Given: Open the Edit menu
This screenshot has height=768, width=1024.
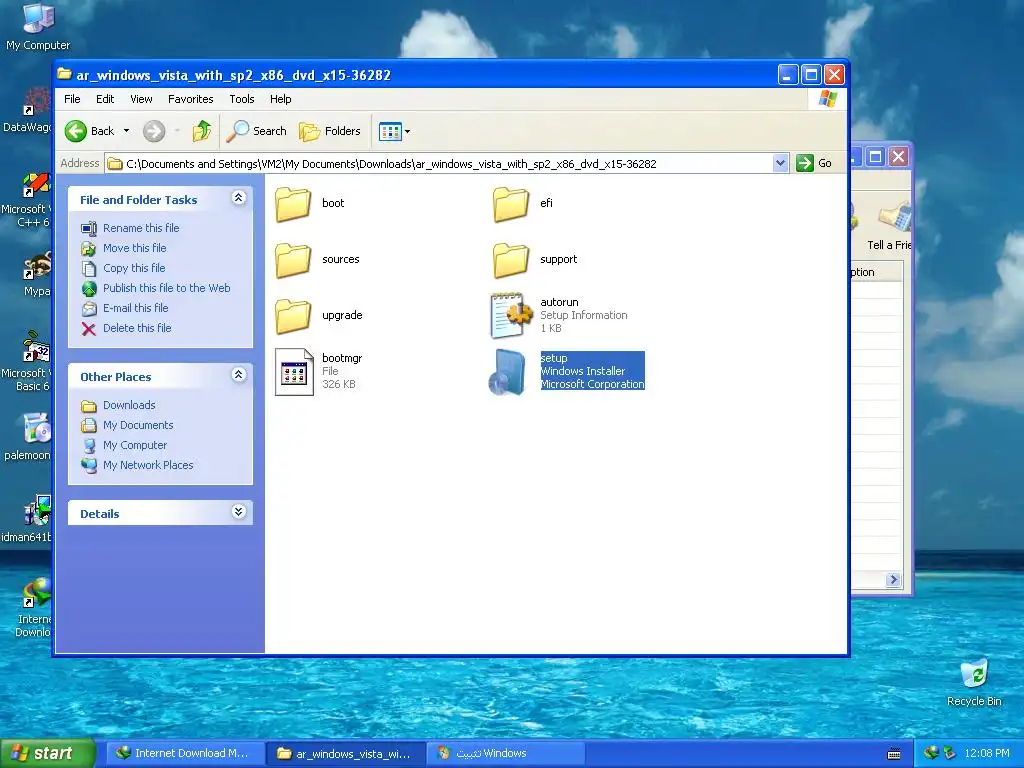Looking at the screenshot, I should click(105, 99).
